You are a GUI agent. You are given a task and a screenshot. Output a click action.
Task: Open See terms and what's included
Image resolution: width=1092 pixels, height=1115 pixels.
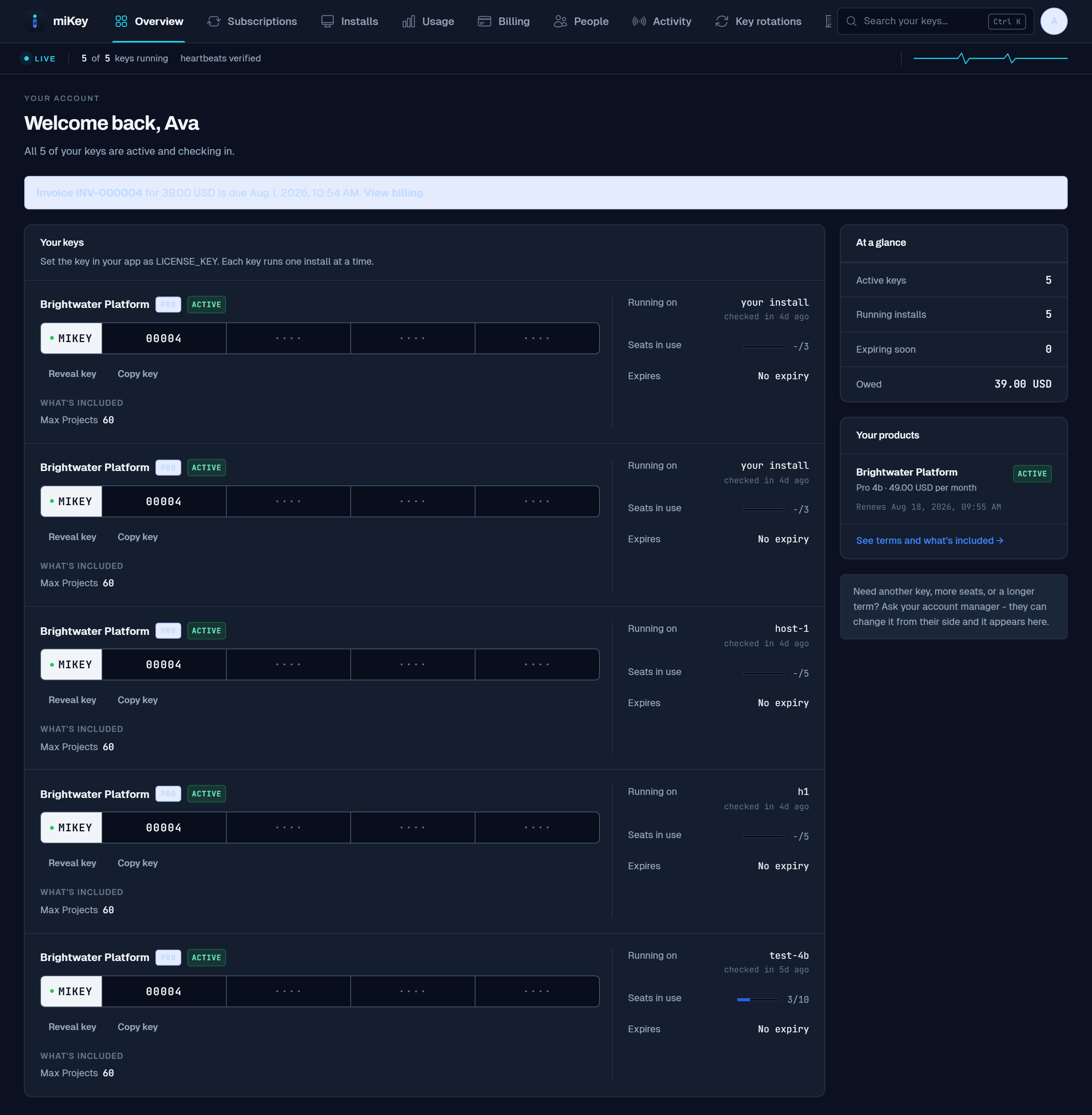click(930, 540)
